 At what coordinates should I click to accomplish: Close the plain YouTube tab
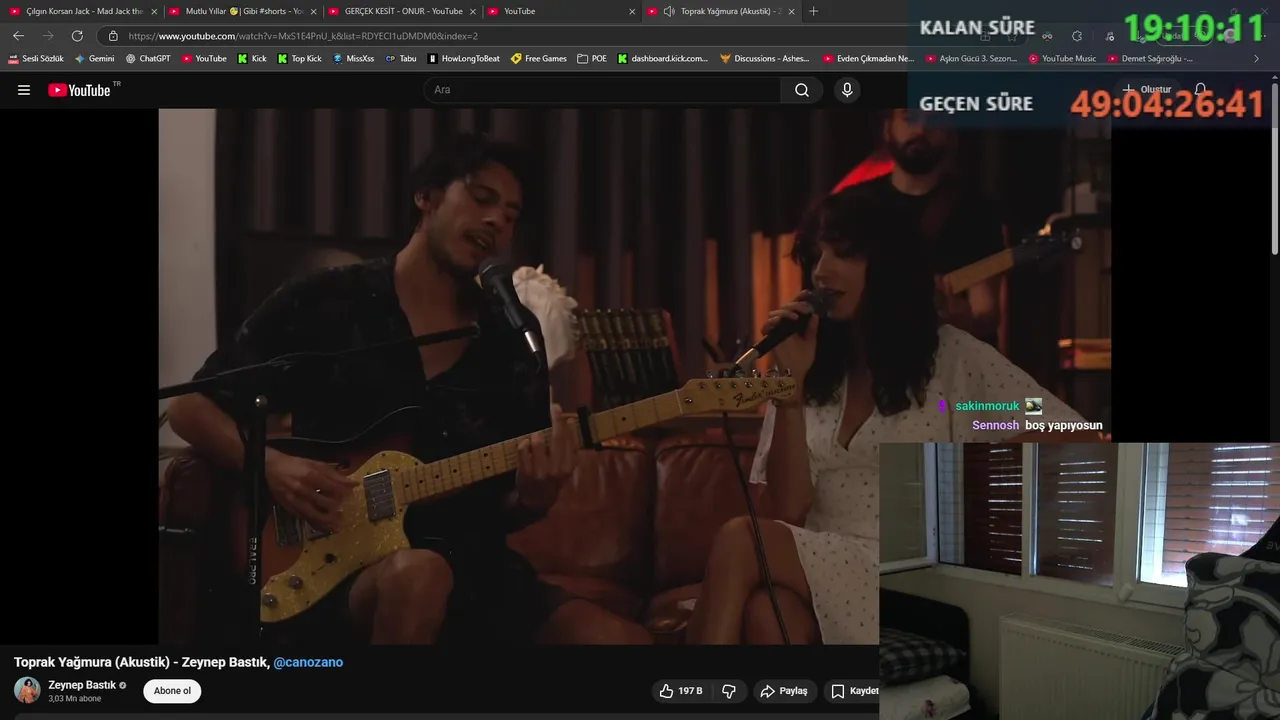632,11
